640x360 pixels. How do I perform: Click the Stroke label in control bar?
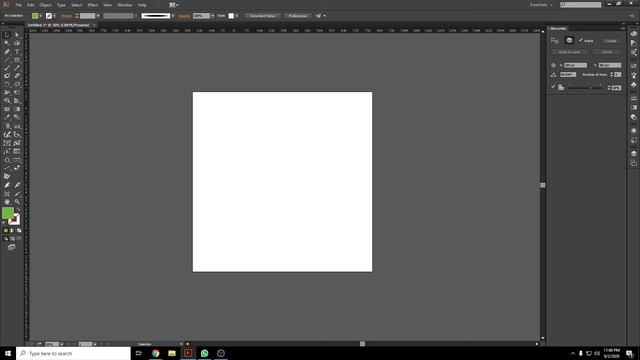coord(66,16)
